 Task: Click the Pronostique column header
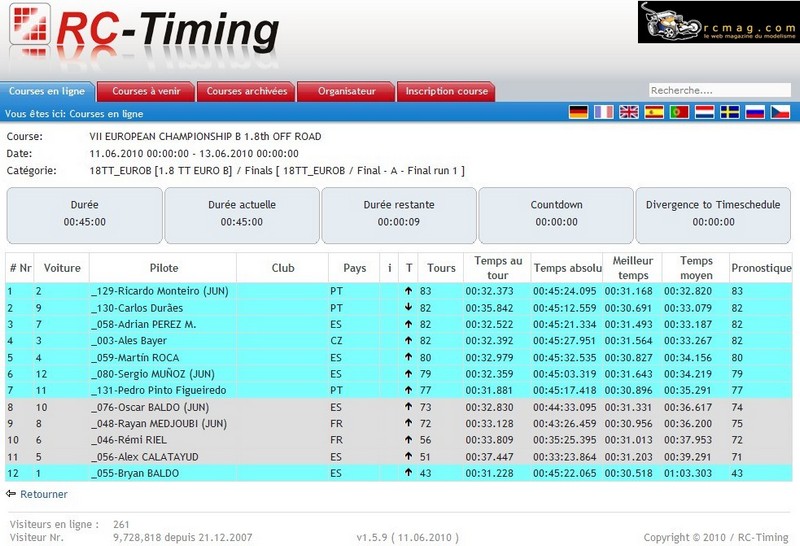(761, 268)
